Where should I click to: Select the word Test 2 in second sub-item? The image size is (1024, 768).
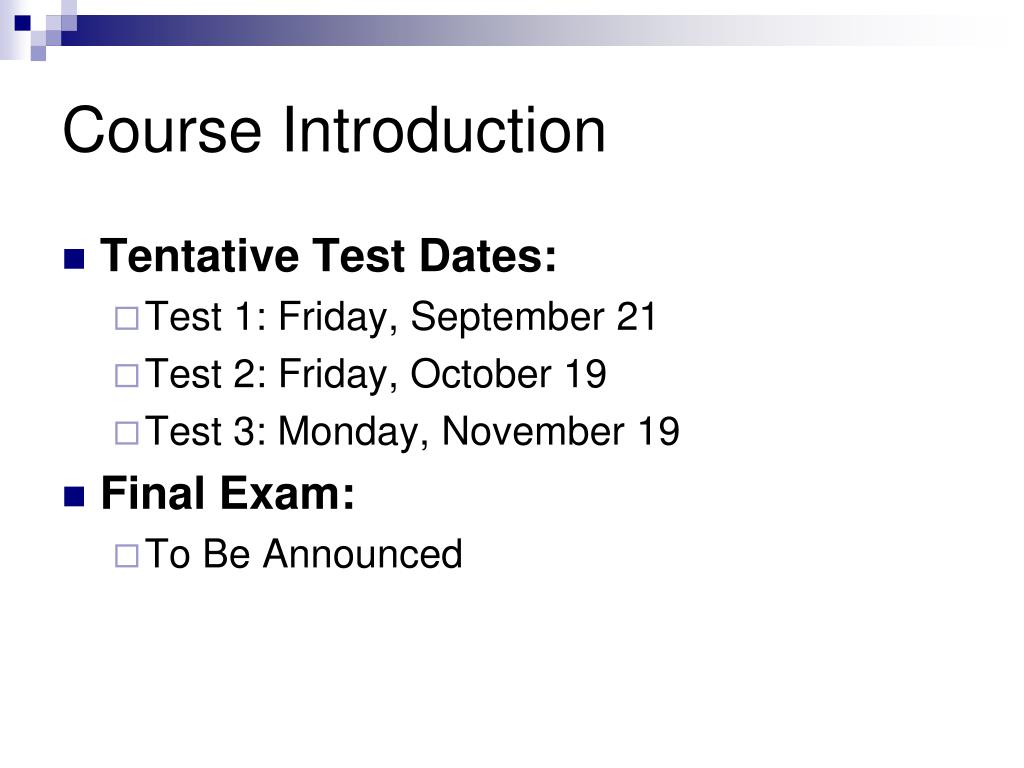point(206,374)
